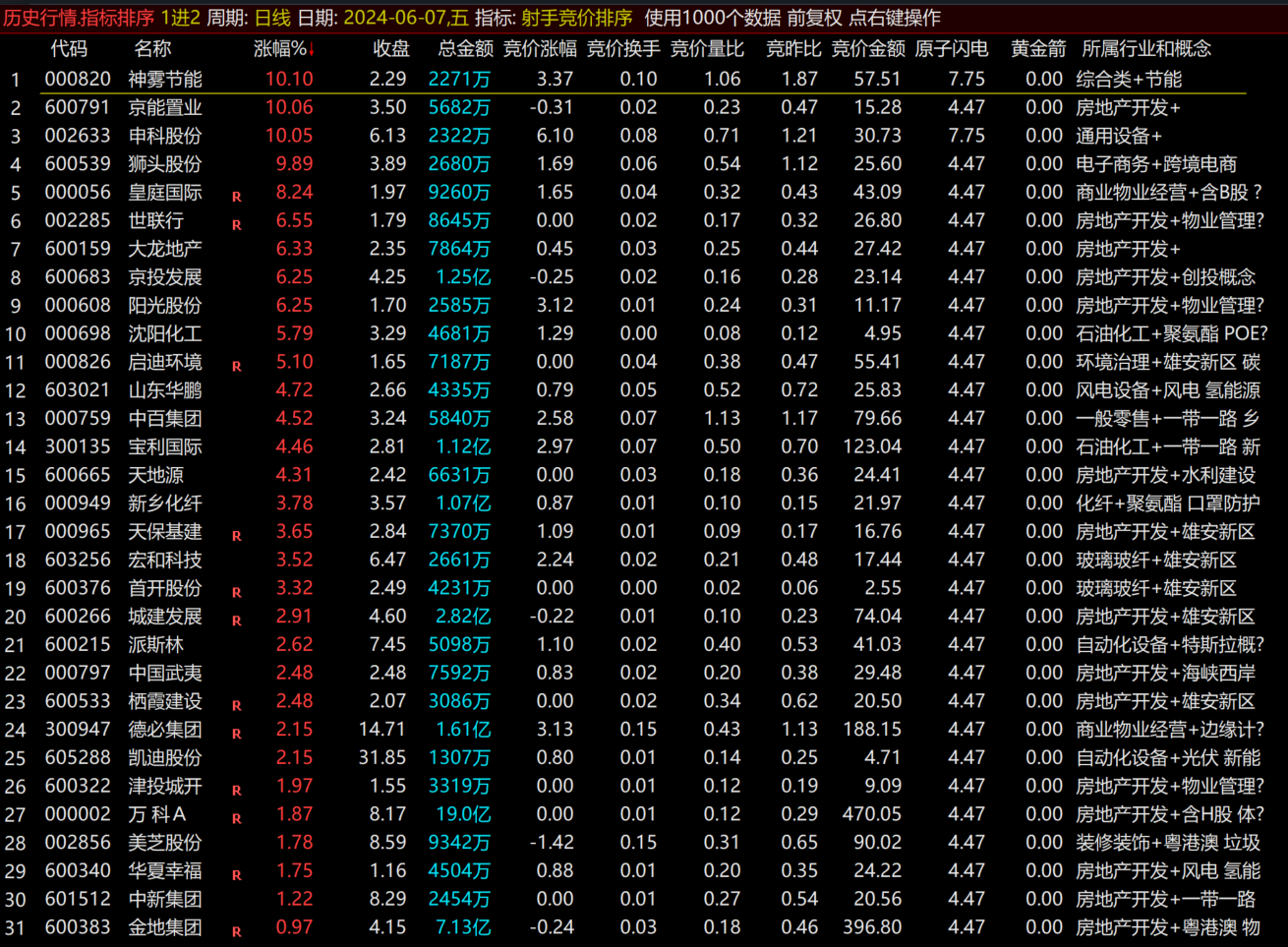Viewport: 1288px width, 947px height.
Task: Click the R marker beside 城建发展
Action: point(236,621)
